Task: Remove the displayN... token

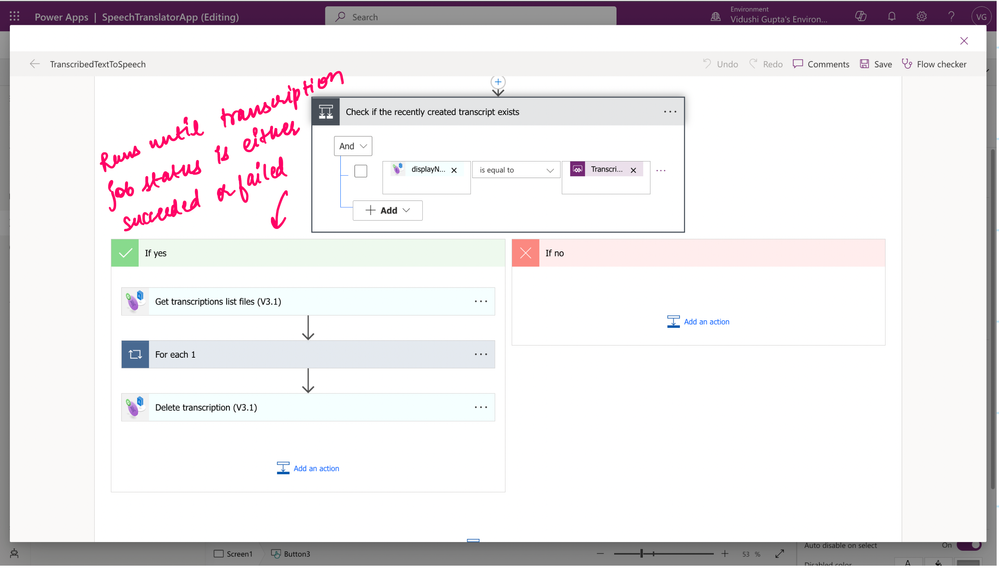Action: [454, 170]
